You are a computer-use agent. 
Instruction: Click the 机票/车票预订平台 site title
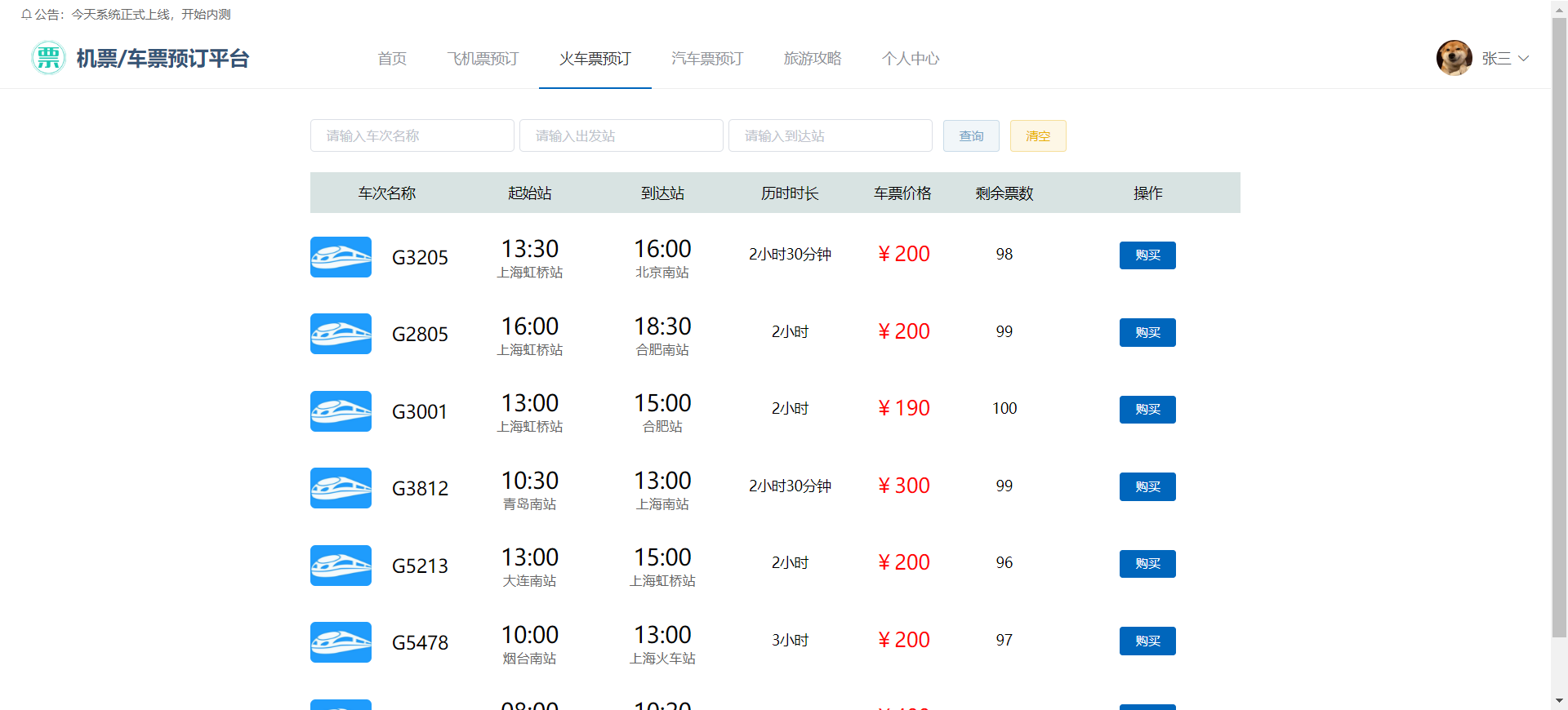pos(163,59)
